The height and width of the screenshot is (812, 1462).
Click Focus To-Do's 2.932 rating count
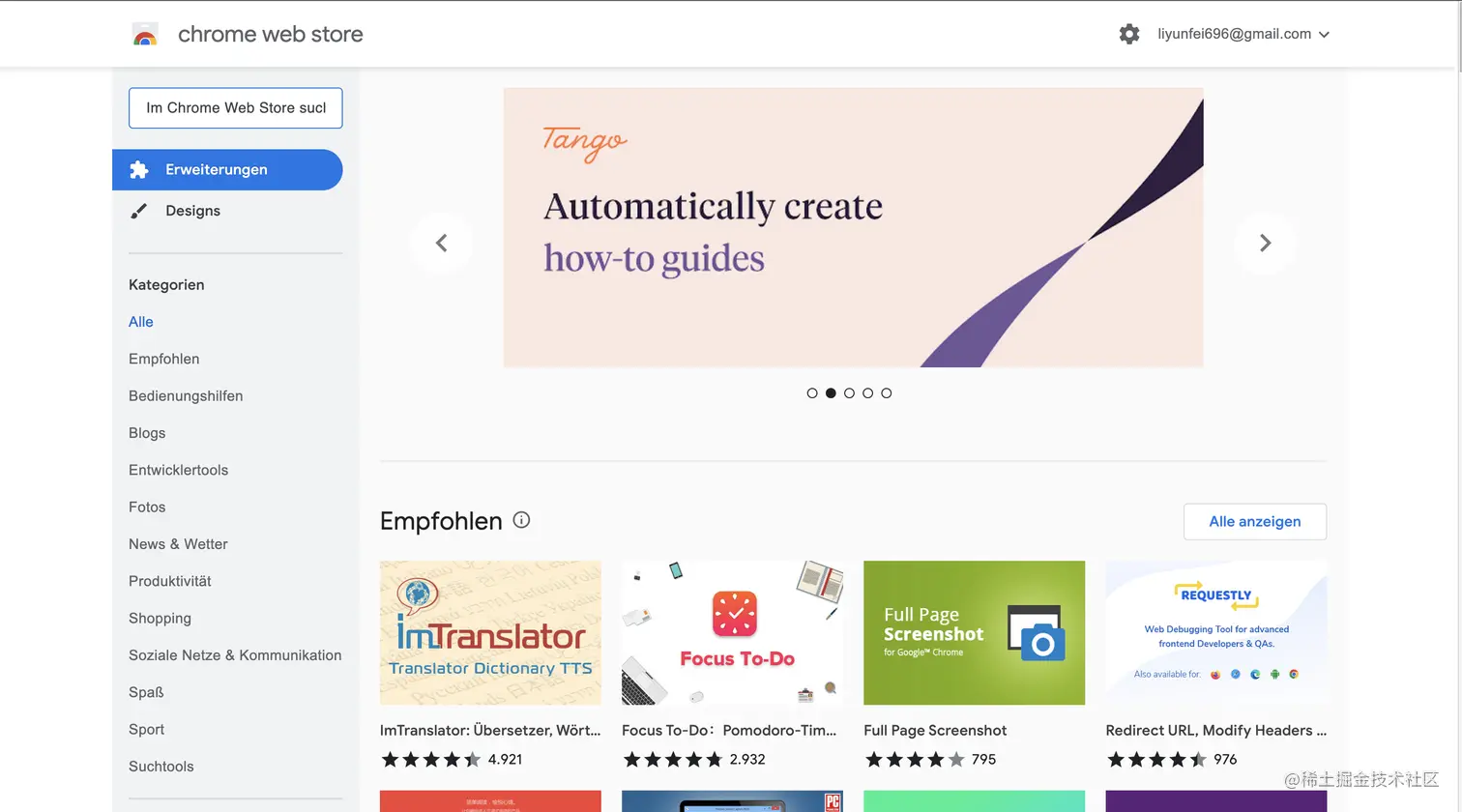[747, 760]
